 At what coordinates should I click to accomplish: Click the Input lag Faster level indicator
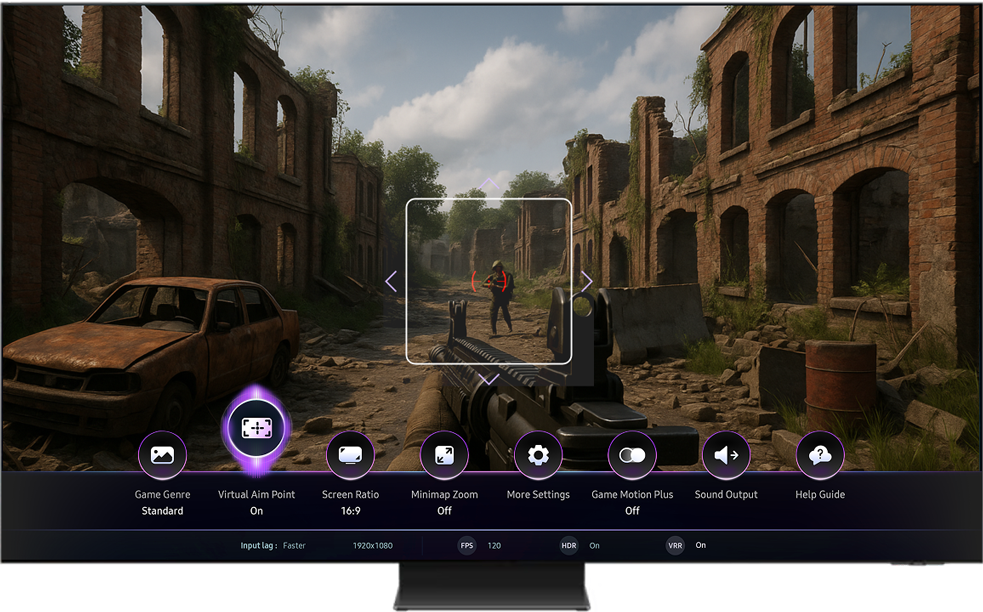[x=272, y=545]
